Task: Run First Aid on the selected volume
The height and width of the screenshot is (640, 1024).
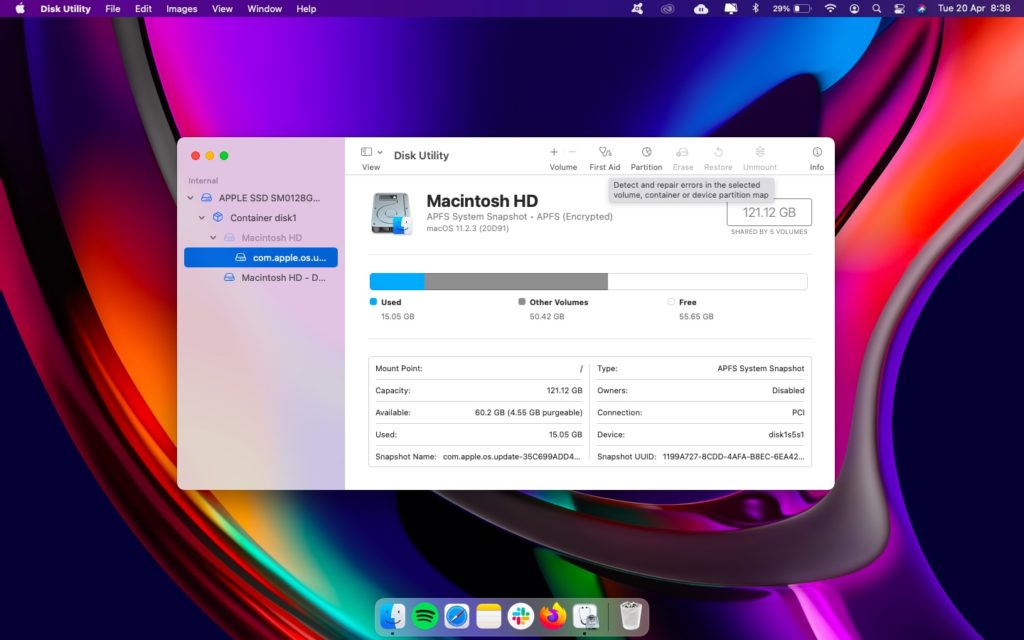Action: 605,155
